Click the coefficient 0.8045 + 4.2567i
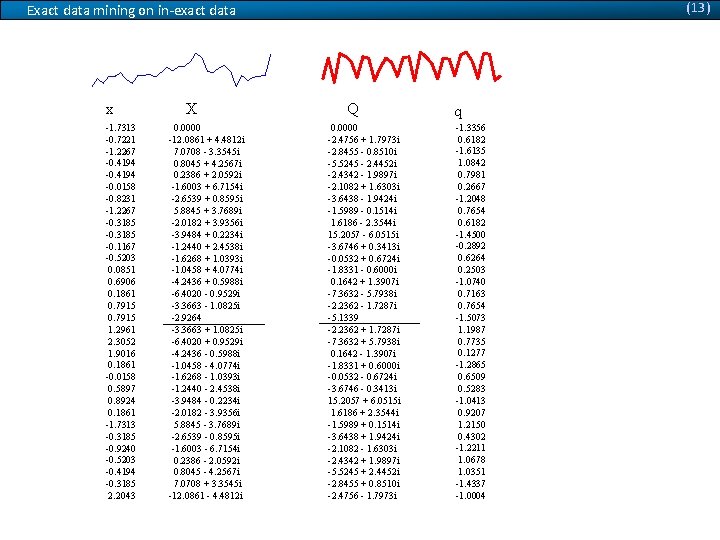This screenshot has height=540, width=720. pyautogui.click(x=208, y=163)
